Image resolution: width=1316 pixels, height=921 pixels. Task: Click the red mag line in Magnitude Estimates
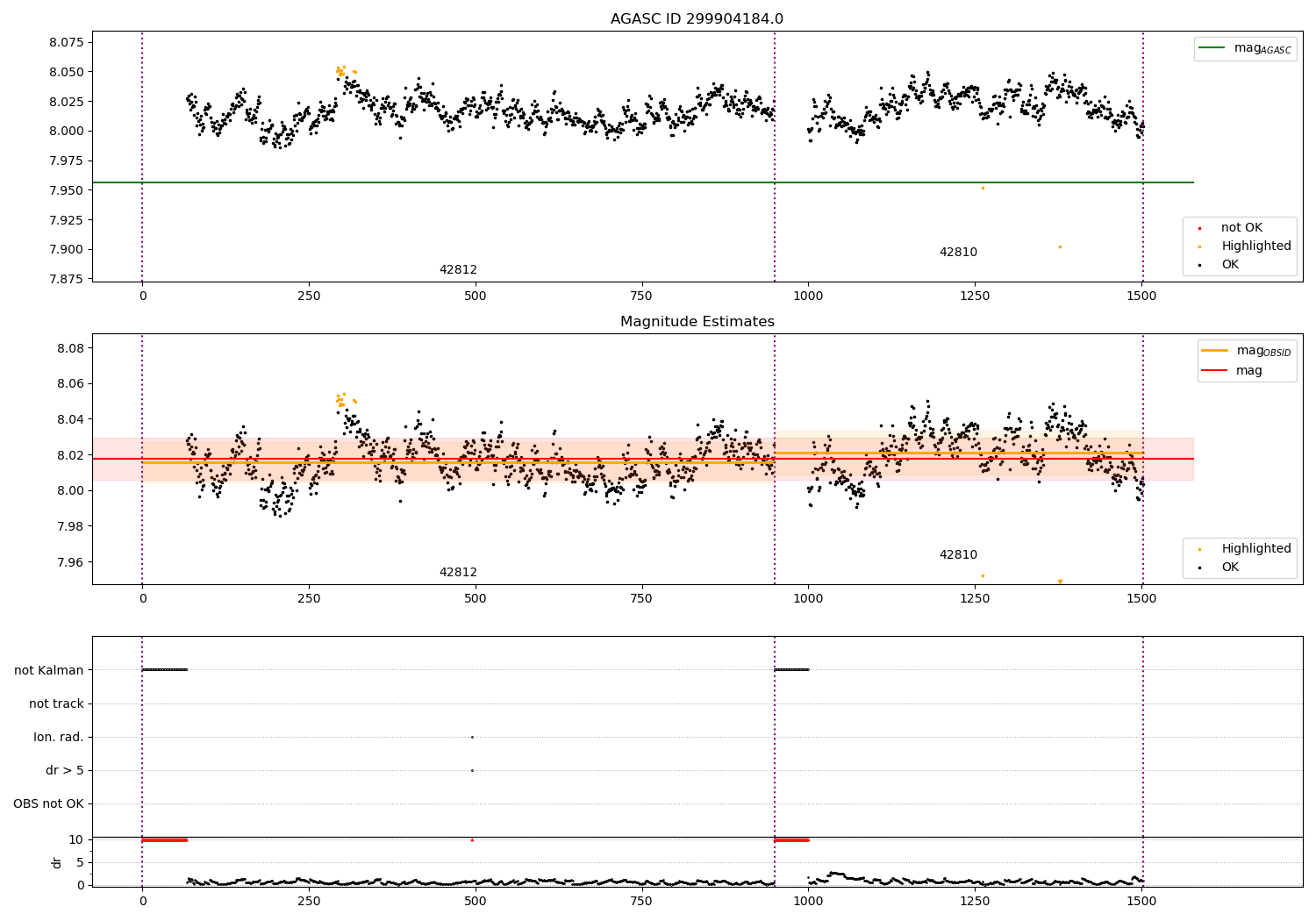pyautogui.click(x=643, y=459)
